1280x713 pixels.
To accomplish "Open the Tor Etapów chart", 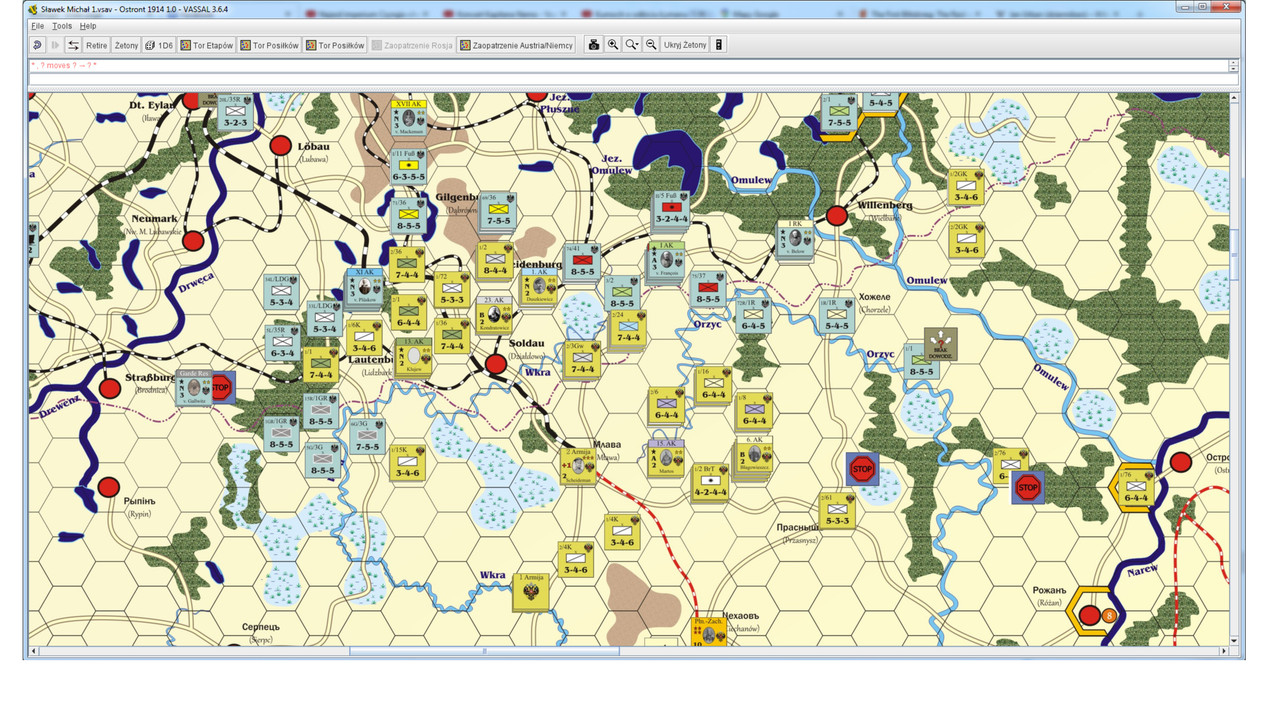I will pos(207,45).
